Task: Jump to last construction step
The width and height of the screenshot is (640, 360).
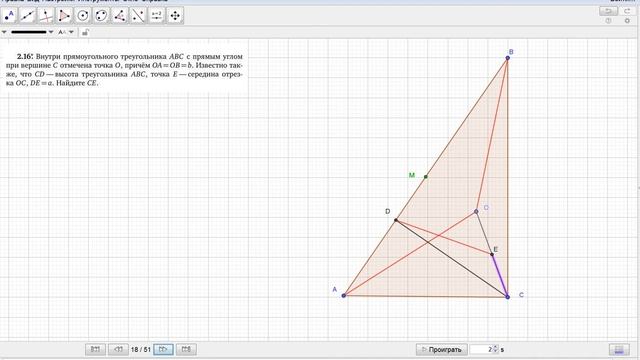Action: click(186, 349)
